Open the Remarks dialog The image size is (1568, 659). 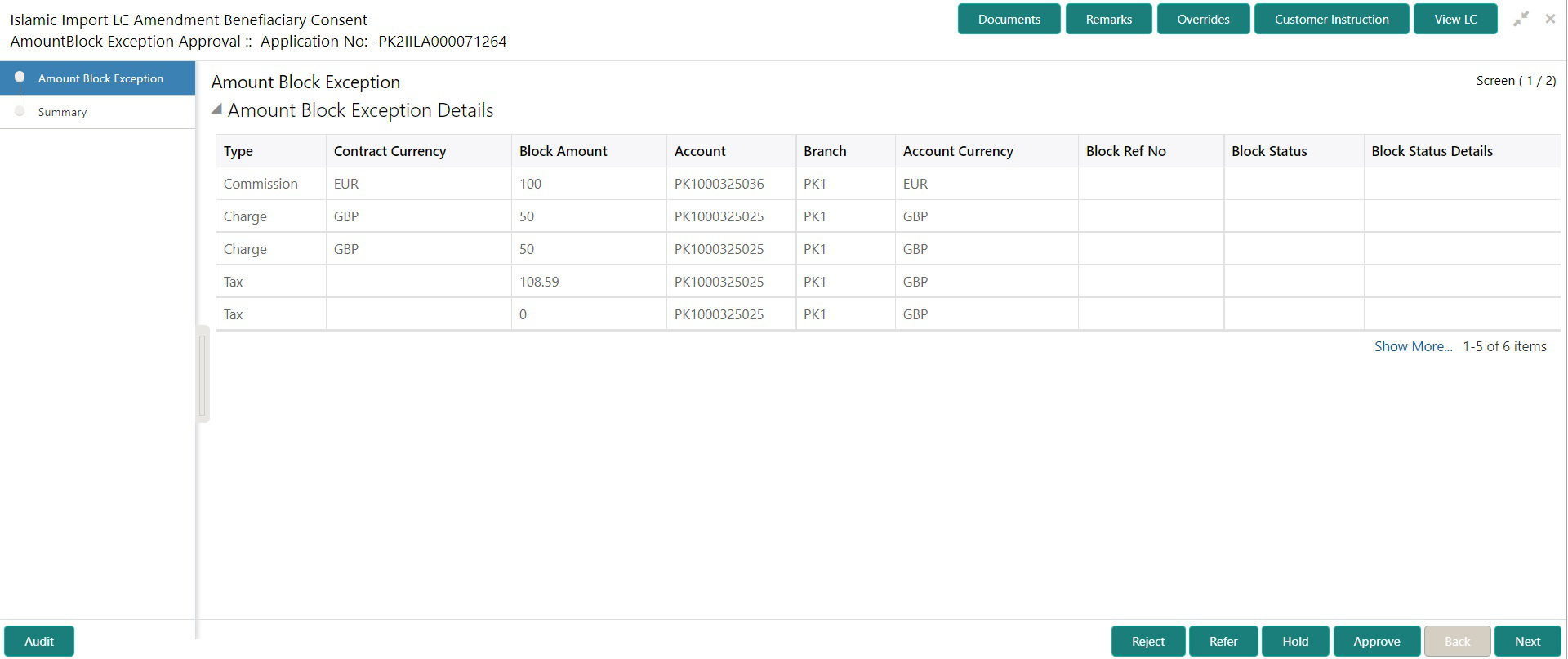(x=1108, y=20)
